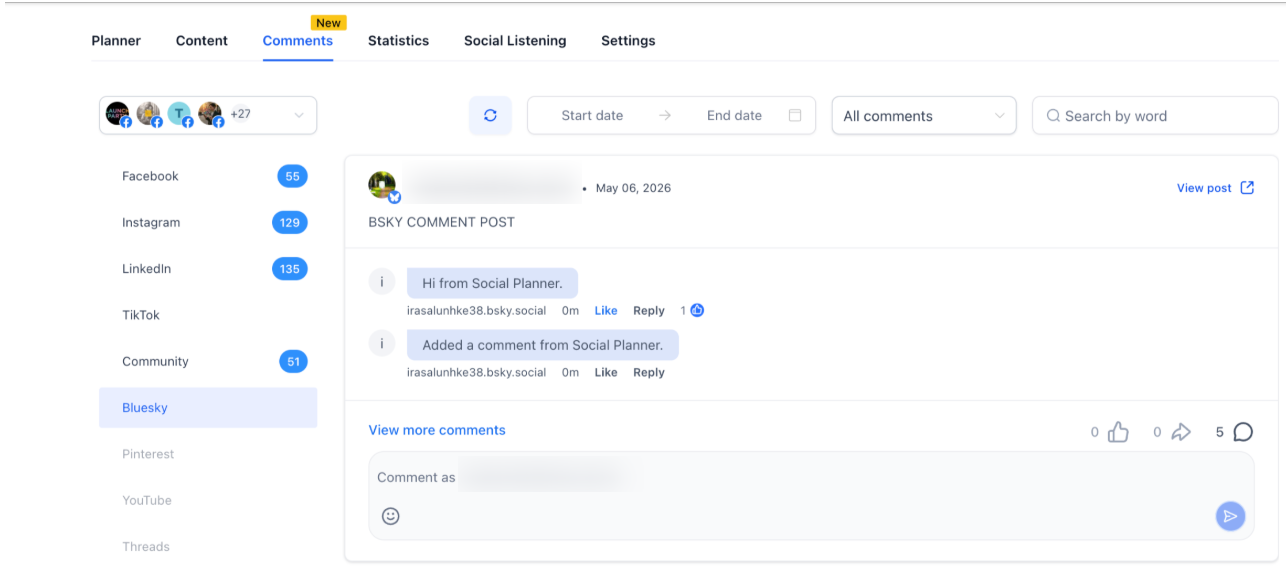Open the Content tab
1286x574 pixels.
point(202,41)
